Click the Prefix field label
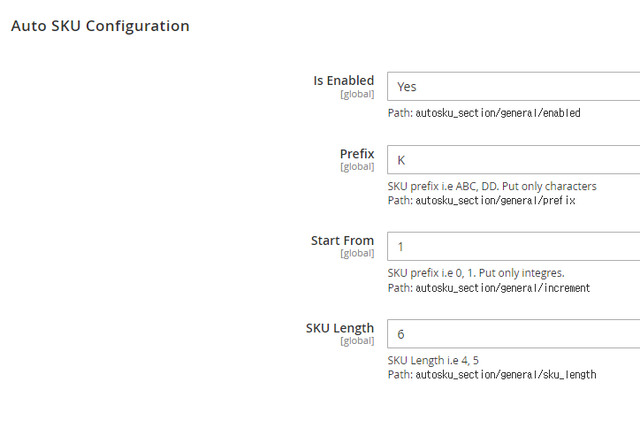This screenshot has width=640, height=436. pyautogui.click(x=357, y=153)
